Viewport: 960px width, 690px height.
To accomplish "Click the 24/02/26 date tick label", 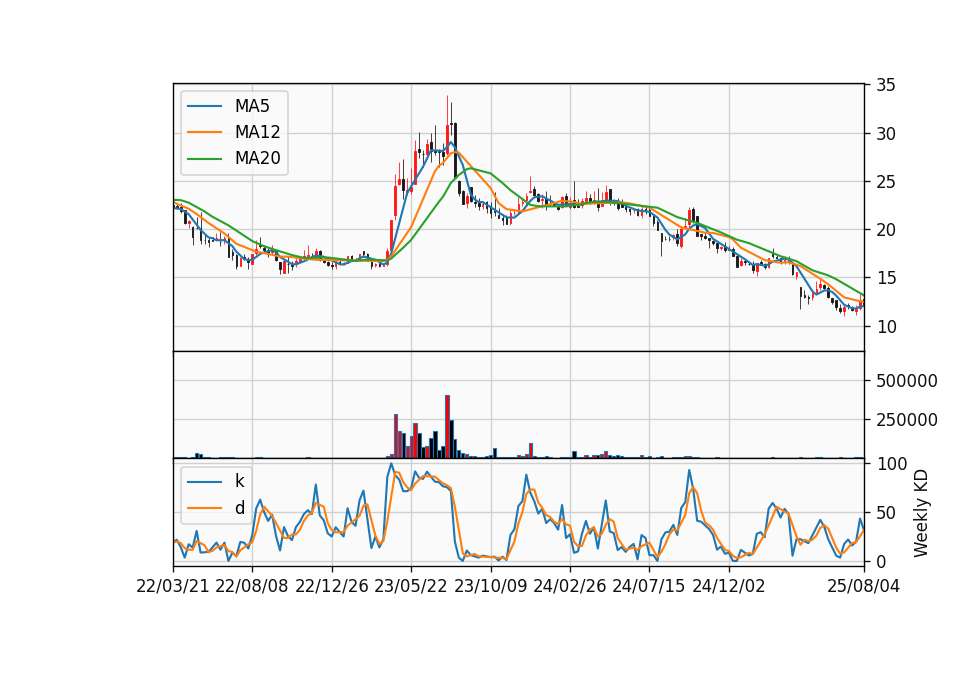I will point(570,586).
